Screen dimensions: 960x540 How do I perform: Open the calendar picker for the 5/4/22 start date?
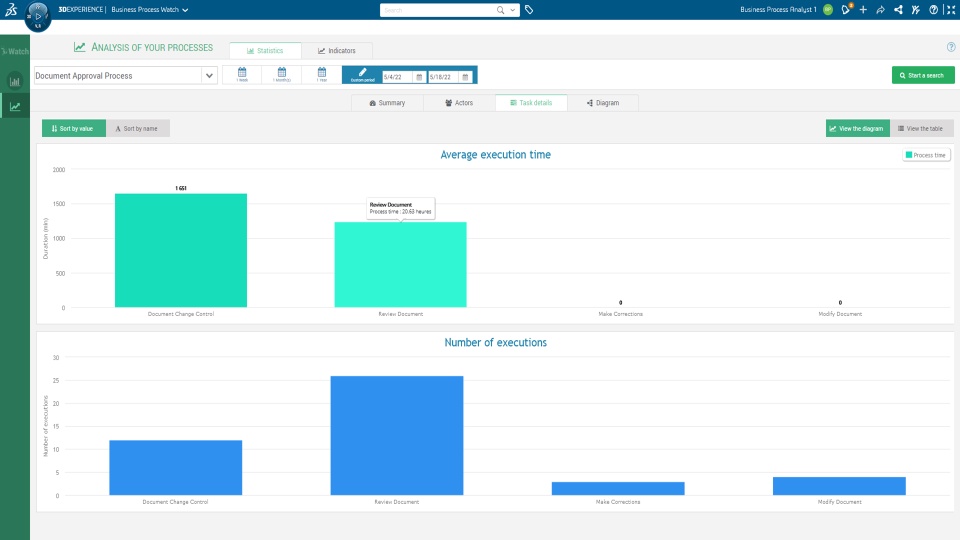419,77
